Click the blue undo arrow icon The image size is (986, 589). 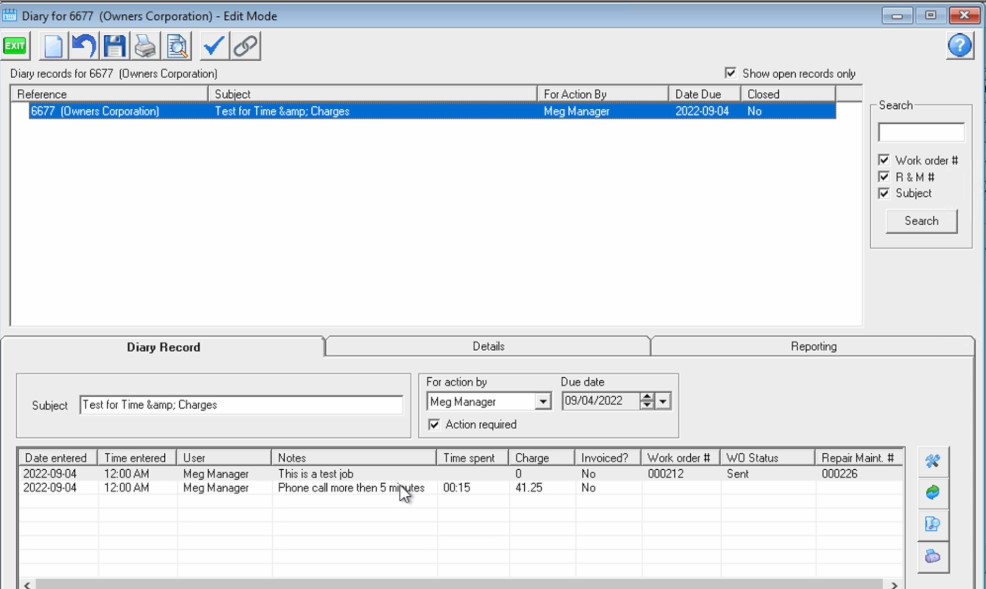(x=84, y=46)
